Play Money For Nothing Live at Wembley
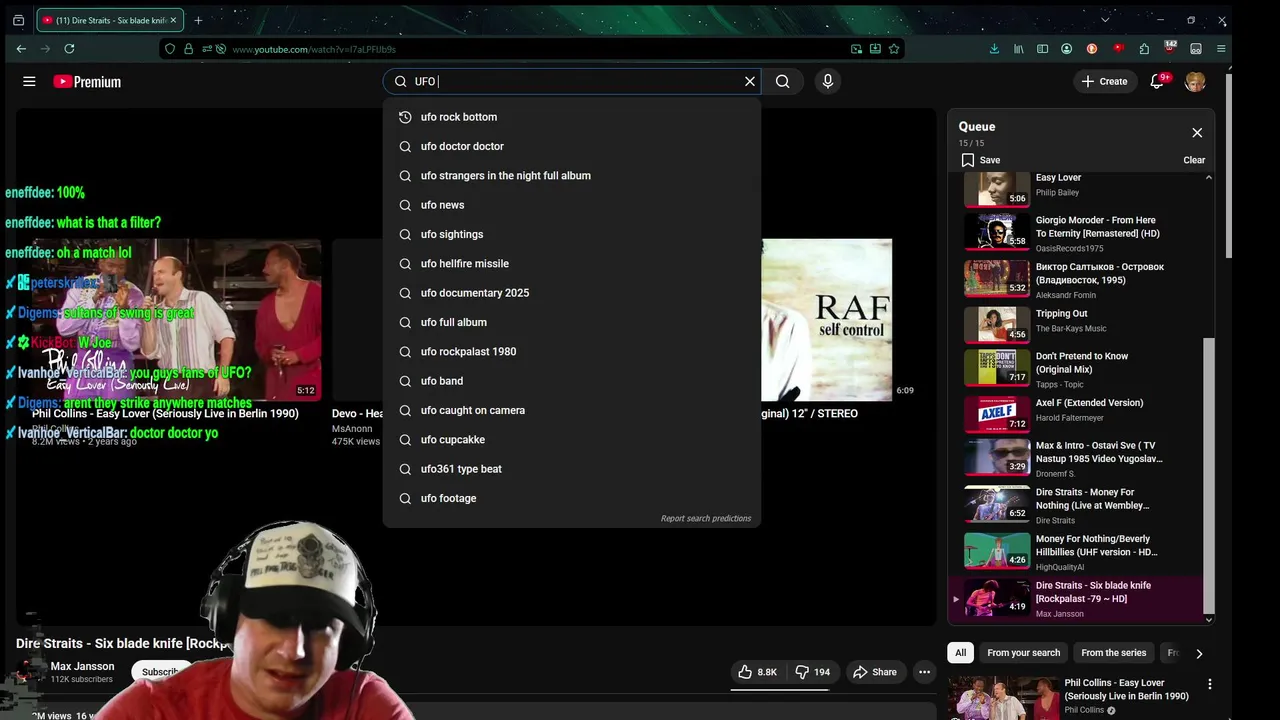Image resolution: width=1280 pixels, height=720 pixels. coord(1076,505)
